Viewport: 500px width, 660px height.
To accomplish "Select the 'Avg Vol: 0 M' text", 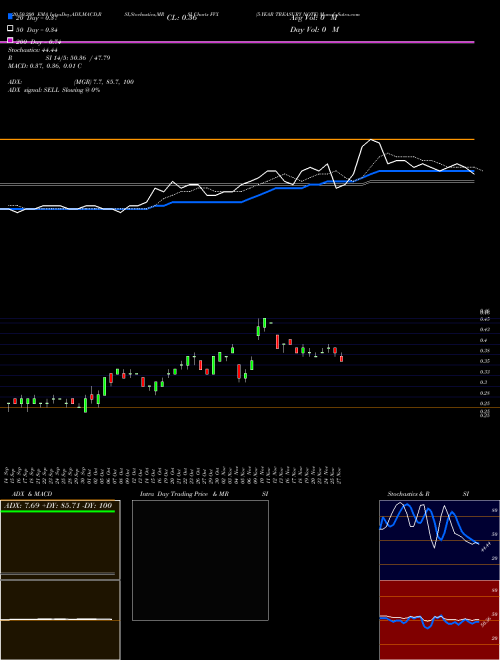I will [x=314, y=18].
